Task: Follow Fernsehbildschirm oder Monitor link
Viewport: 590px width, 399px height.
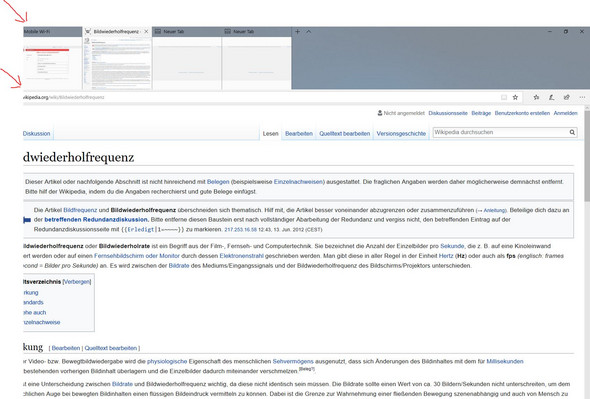Action: click(x=137, y=256)
